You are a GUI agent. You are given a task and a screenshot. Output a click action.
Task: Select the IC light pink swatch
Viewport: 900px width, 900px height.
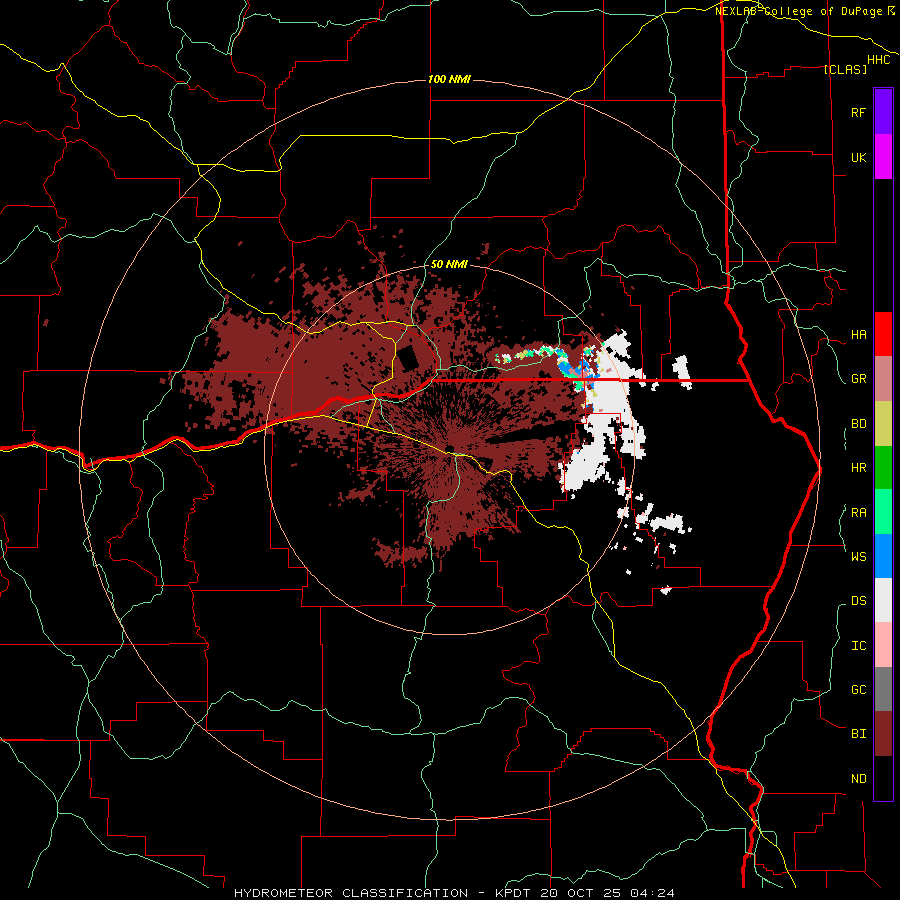(x=883, y=645)
